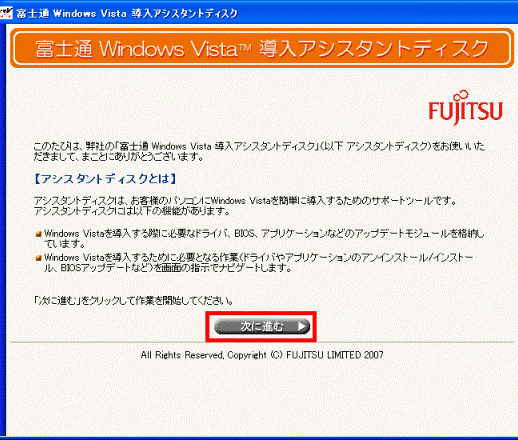Click the first orange bullet about update modules
518x440 pixels.
pyautogui.click(x=38, y=234)
